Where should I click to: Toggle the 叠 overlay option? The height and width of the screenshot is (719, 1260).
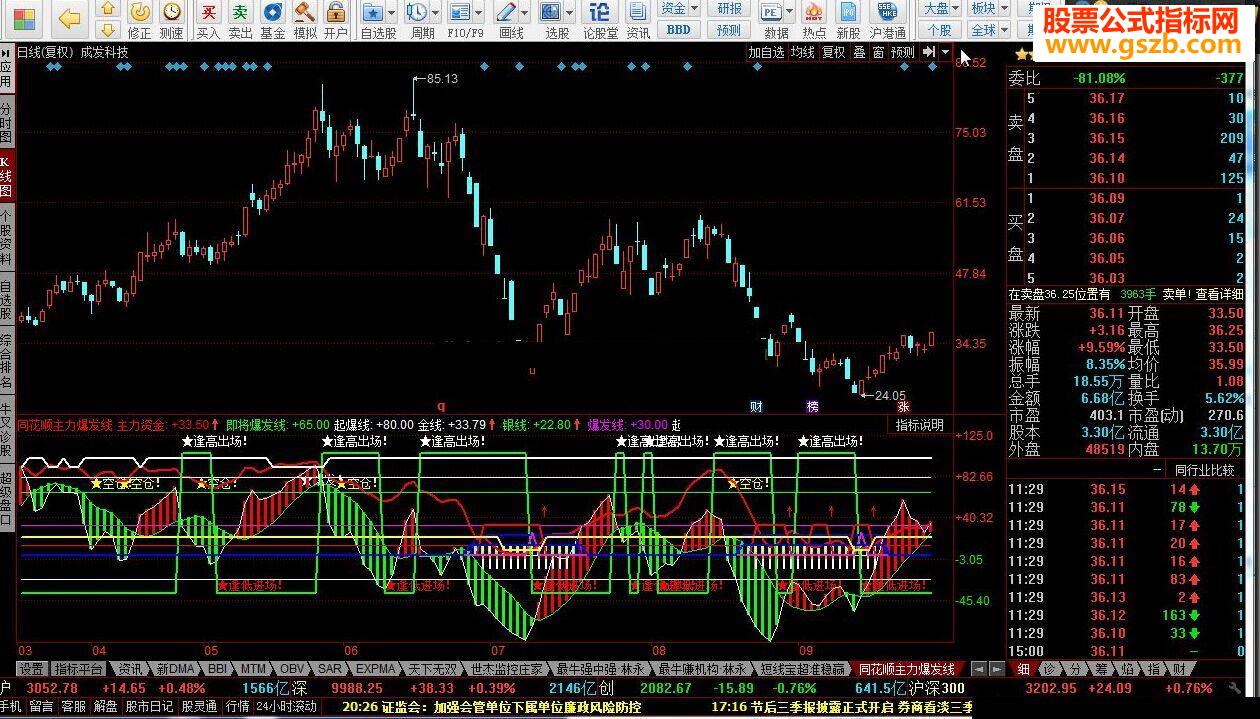(x=858, y=52)
